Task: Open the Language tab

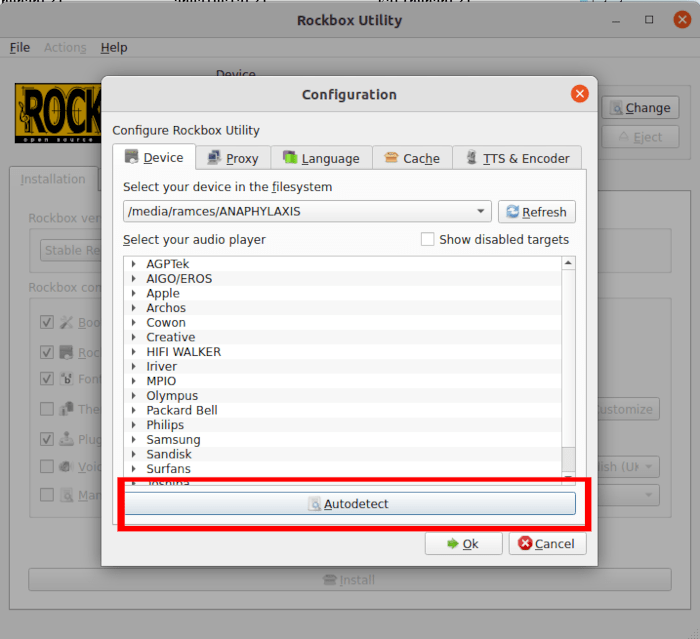Action: pos(321,159)
